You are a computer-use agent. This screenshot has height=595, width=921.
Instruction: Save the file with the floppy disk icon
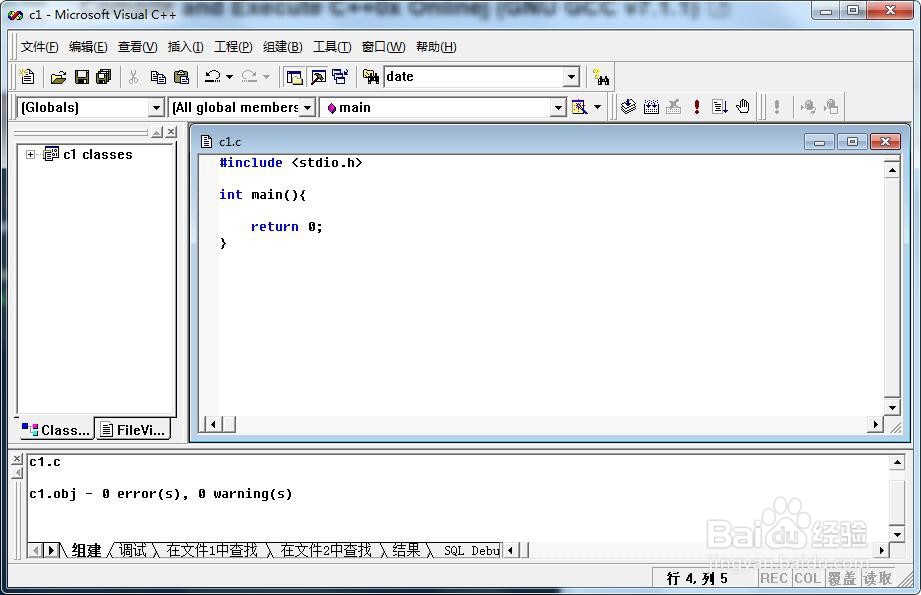point(82,77)
